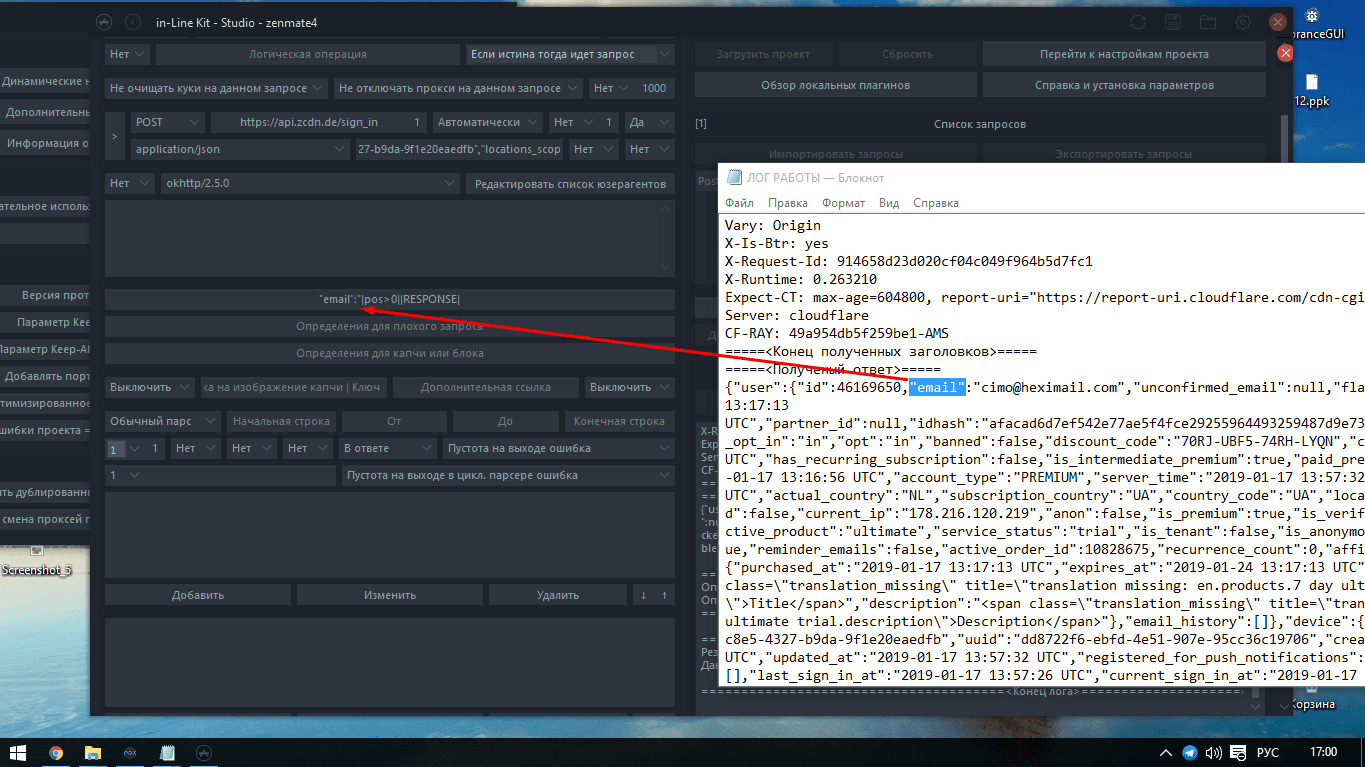Click 'Справка и установка параметров' button
This screenshot has height=767, width=1365.
(1124, 85)
